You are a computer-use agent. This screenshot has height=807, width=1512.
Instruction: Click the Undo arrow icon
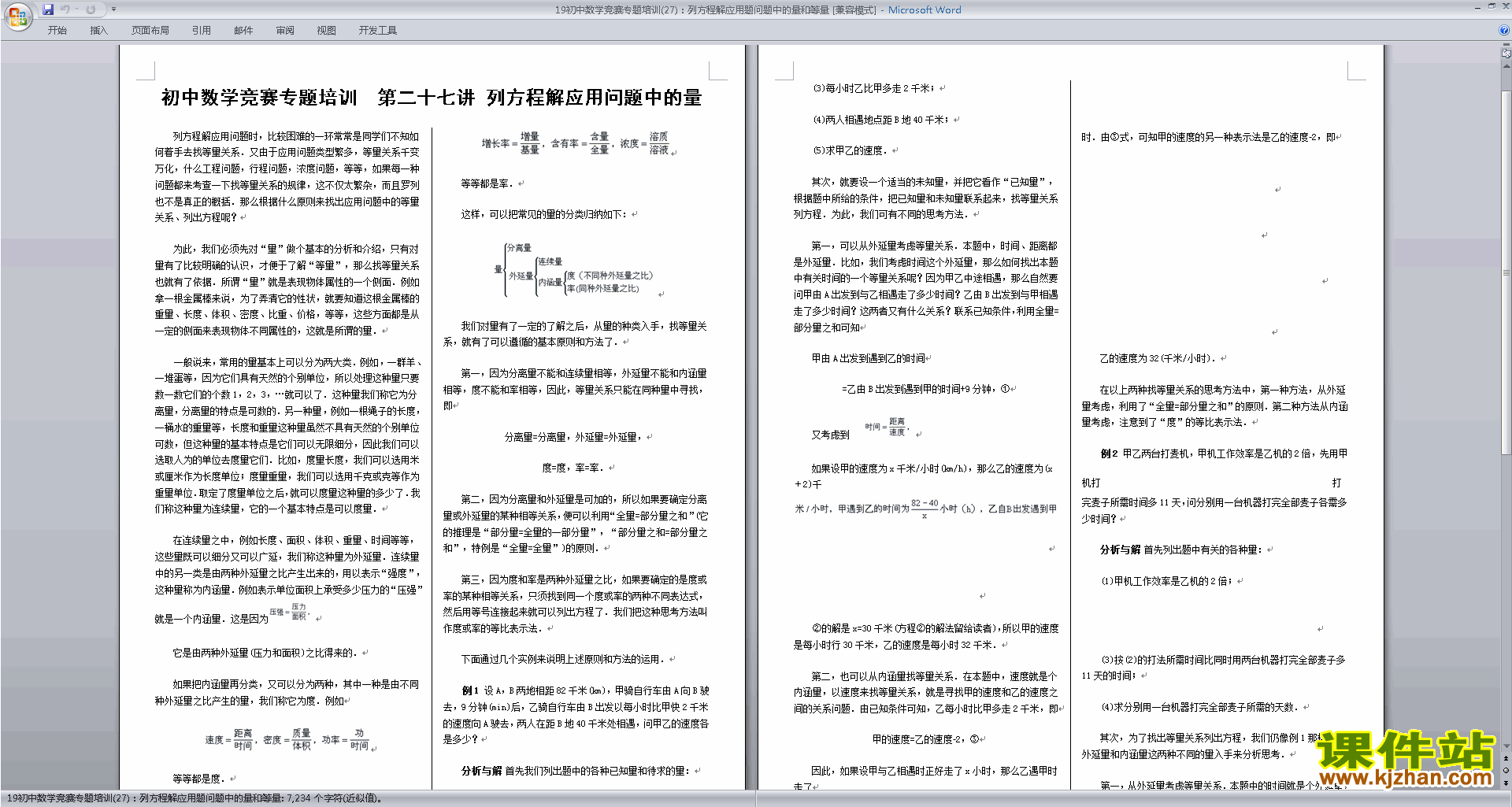click(x=65, y=9)
